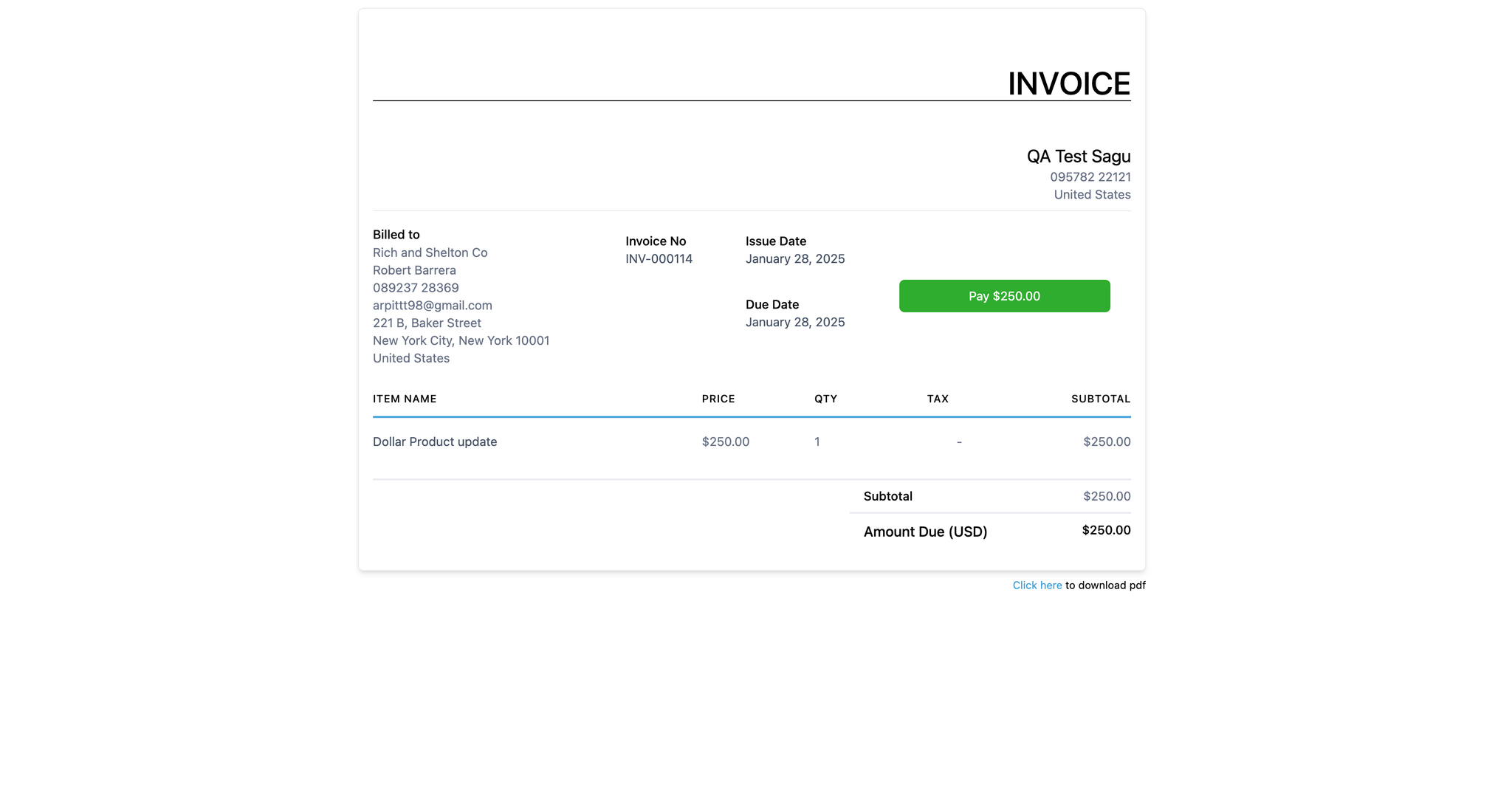This screenshot has height=804, width=1512.
Task: Click the Issue Date label
Action: (x=776, y=241)
